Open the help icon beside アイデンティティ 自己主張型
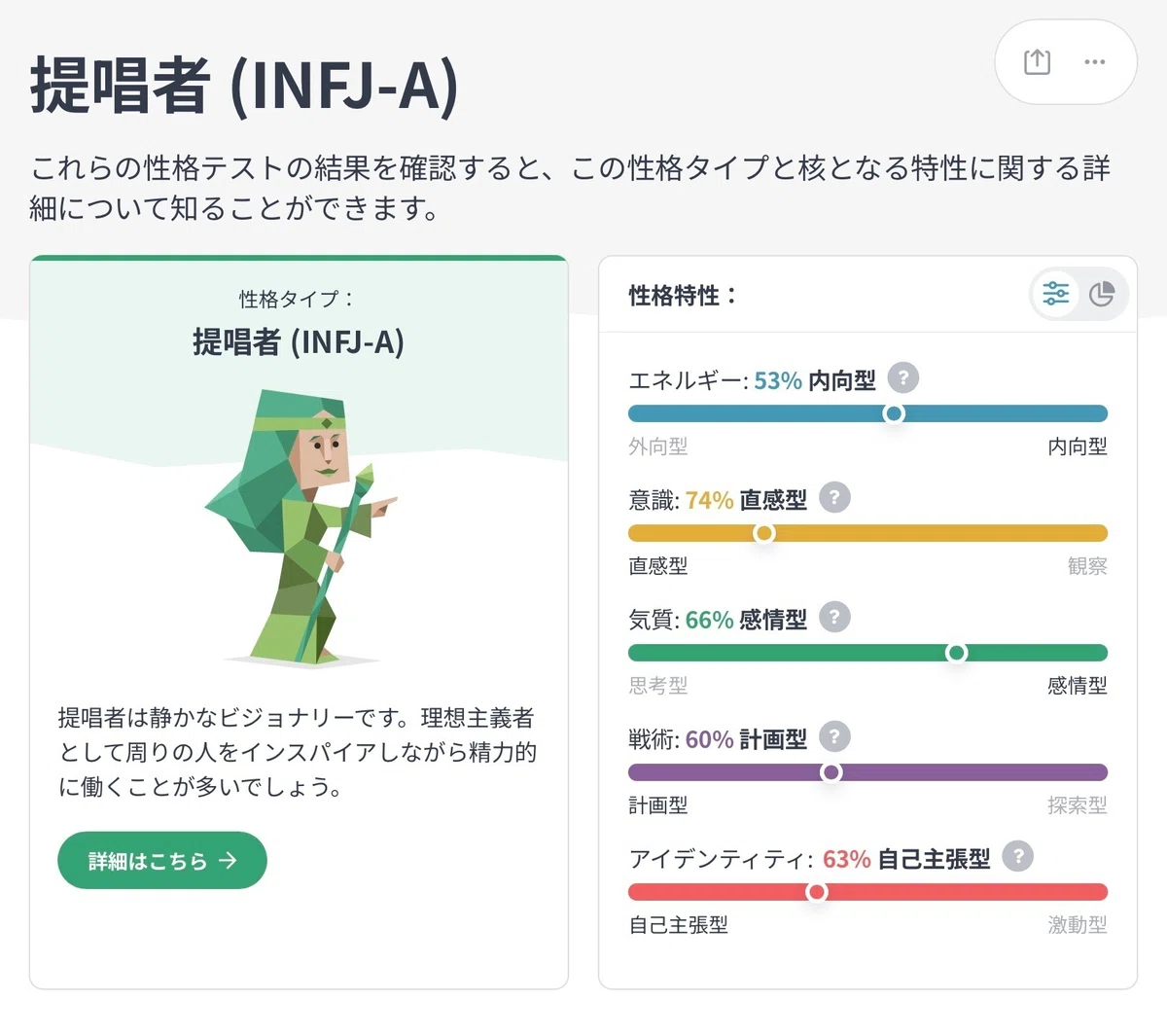This screenshot has height=1036, width=1167. click(1017, 856)
